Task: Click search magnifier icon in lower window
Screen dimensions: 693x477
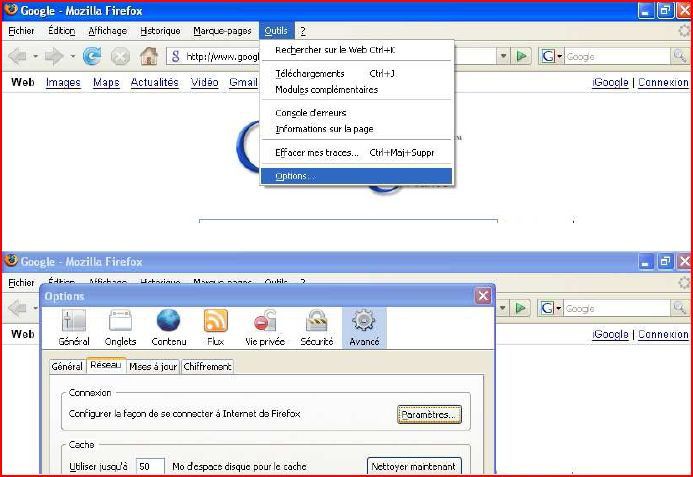Action: 679,308
